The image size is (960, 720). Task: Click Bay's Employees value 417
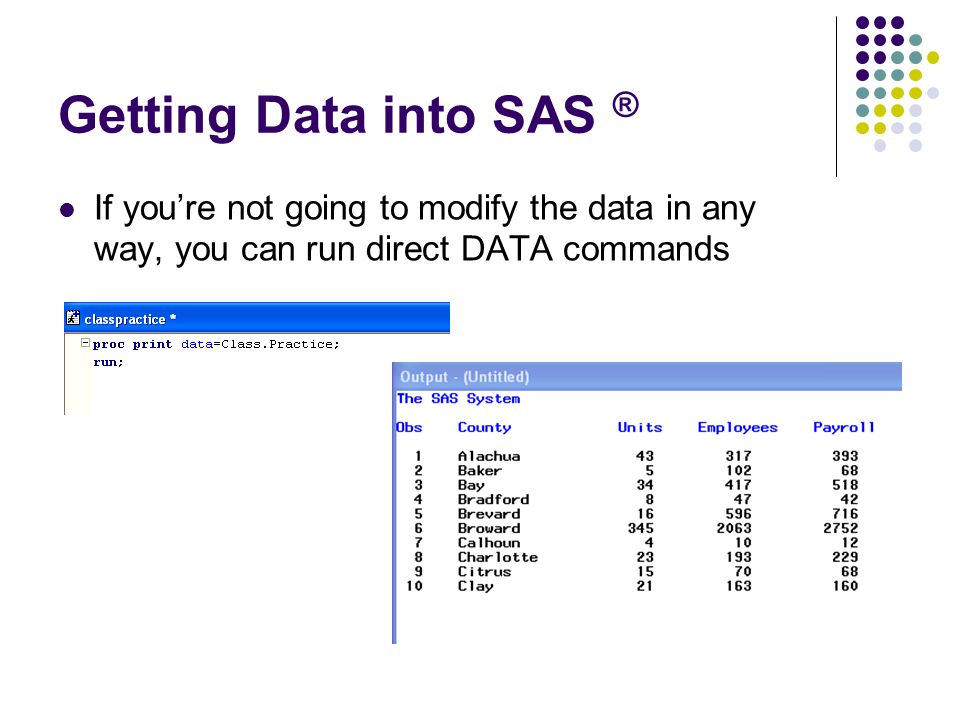pyautogui.click(x=738, y=486)
